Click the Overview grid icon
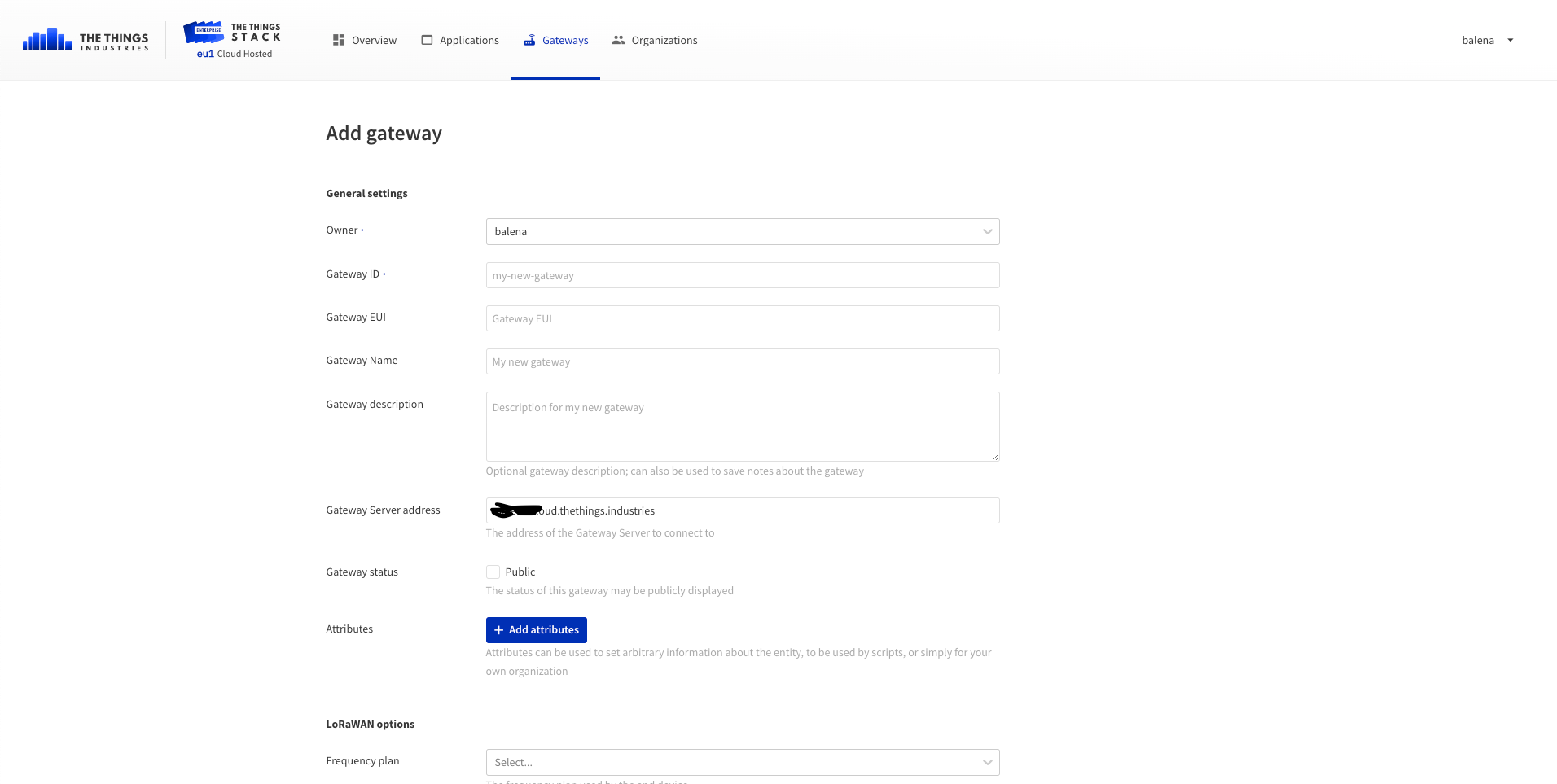The width and height of the screenshot is (1557, 784). point(338,40)
